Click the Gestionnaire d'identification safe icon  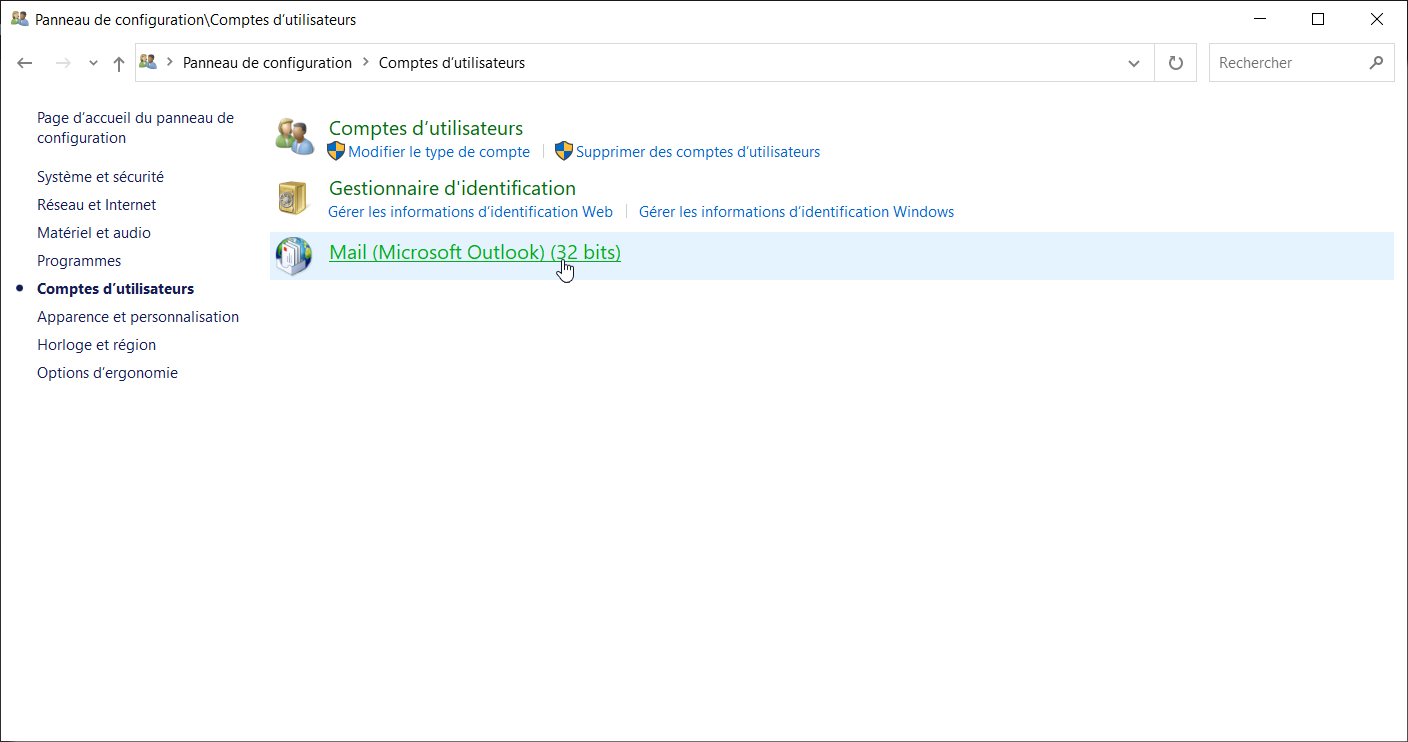click(x=294, y=197)
